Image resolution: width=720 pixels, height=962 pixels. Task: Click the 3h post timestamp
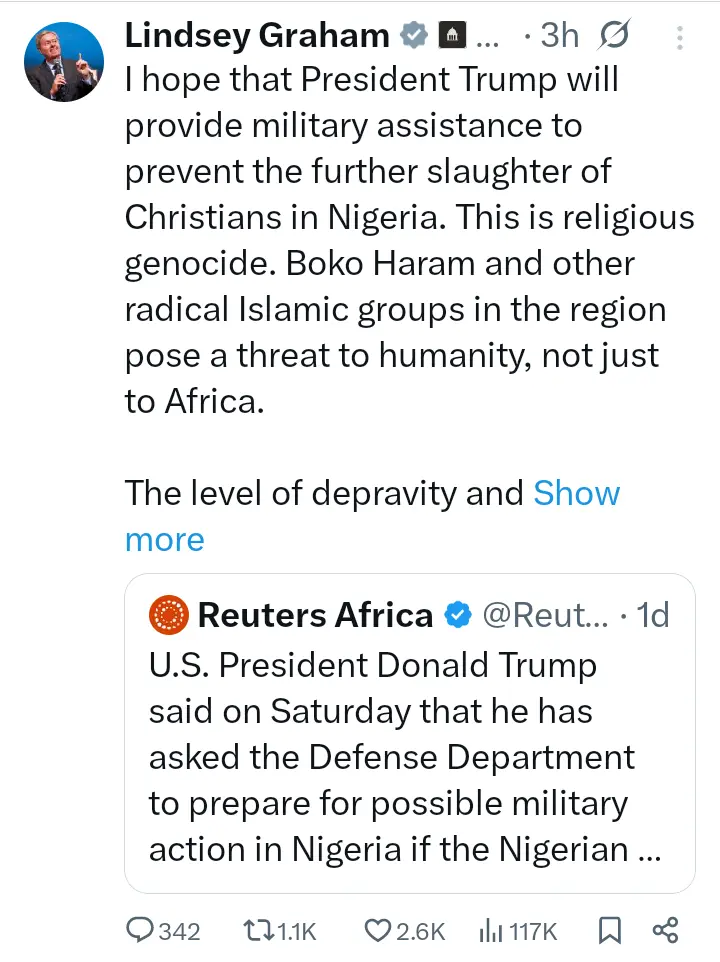[559, 36]
